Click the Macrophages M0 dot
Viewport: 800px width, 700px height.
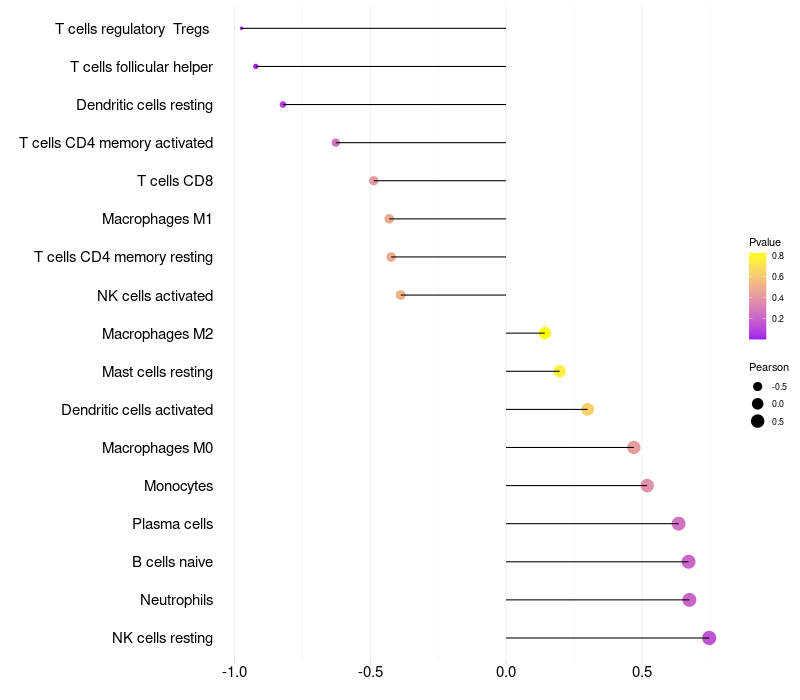click(634, 447)
